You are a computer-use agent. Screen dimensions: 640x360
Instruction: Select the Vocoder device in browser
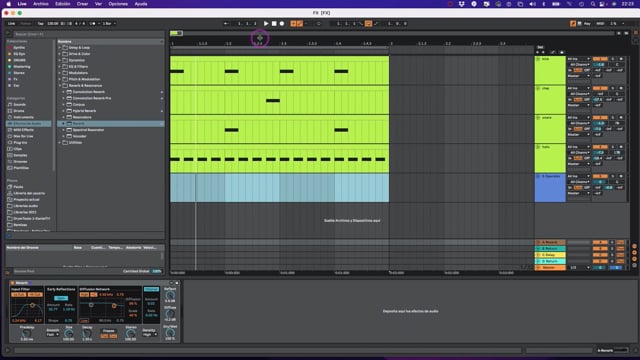(x=80, y=136)
